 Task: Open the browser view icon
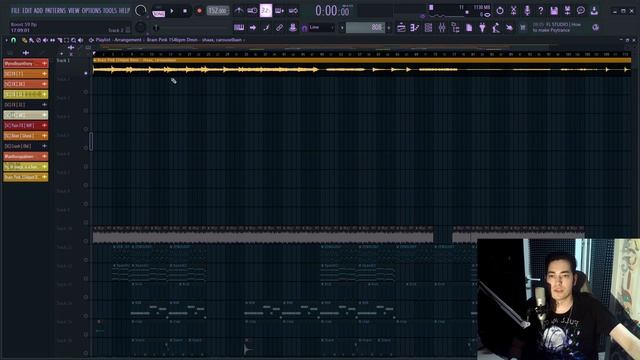coord(456,27)
